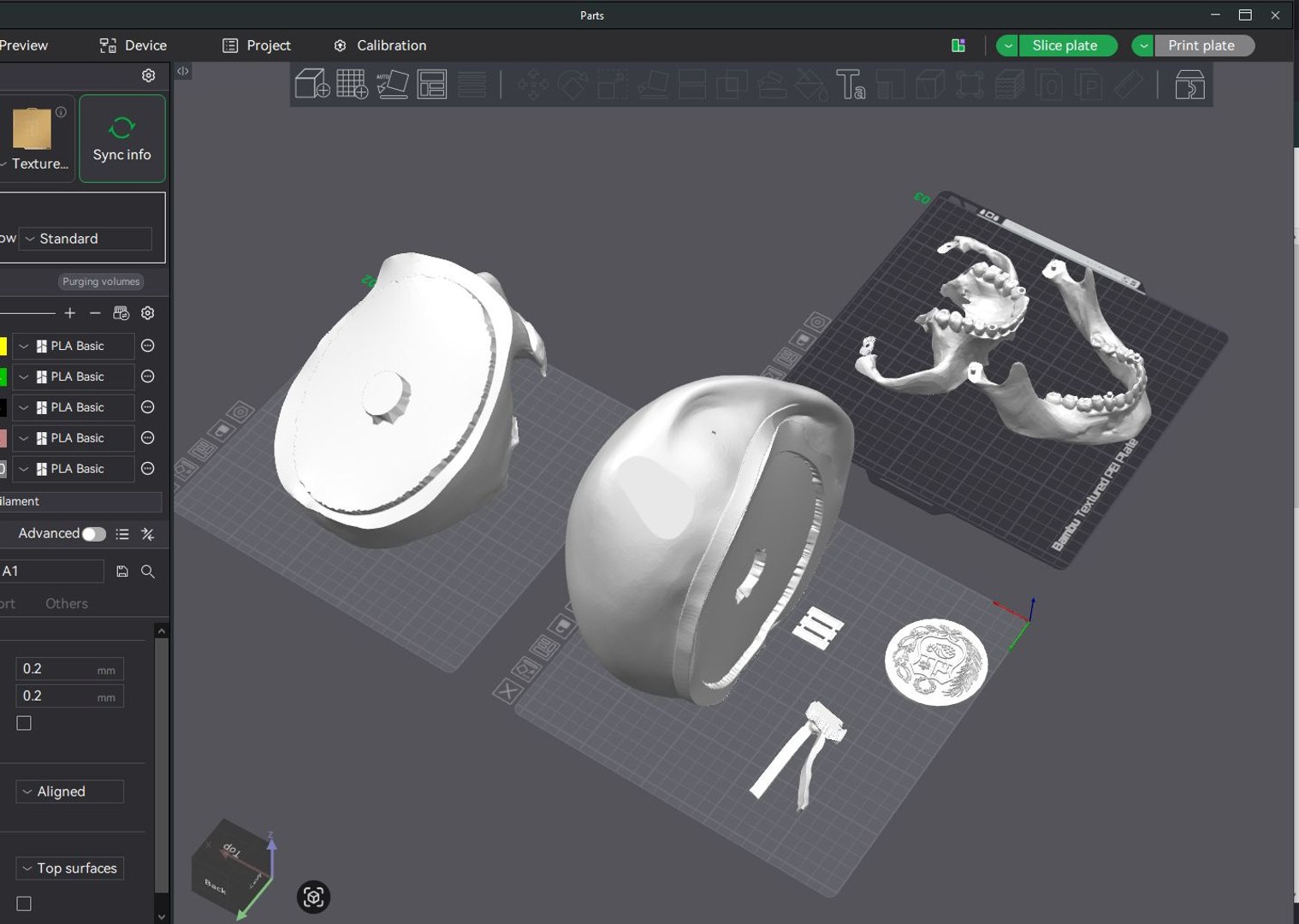Open the arrow menu beside Print plate
This screenshot has height=924, width=1299.
pyautogui.click(x=1142, y=45)
